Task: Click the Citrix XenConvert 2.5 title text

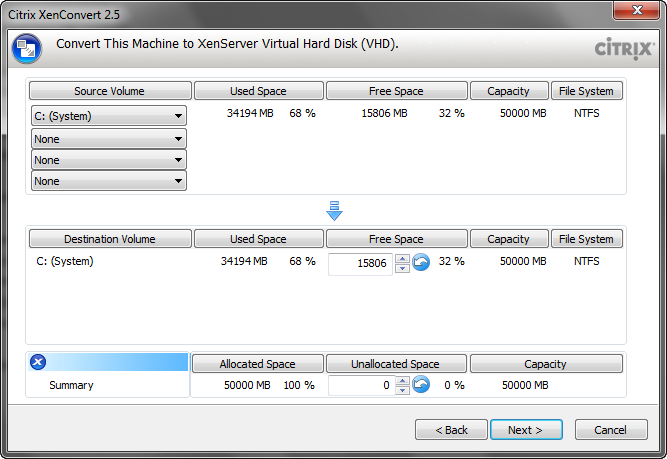Action: [64, 15]
